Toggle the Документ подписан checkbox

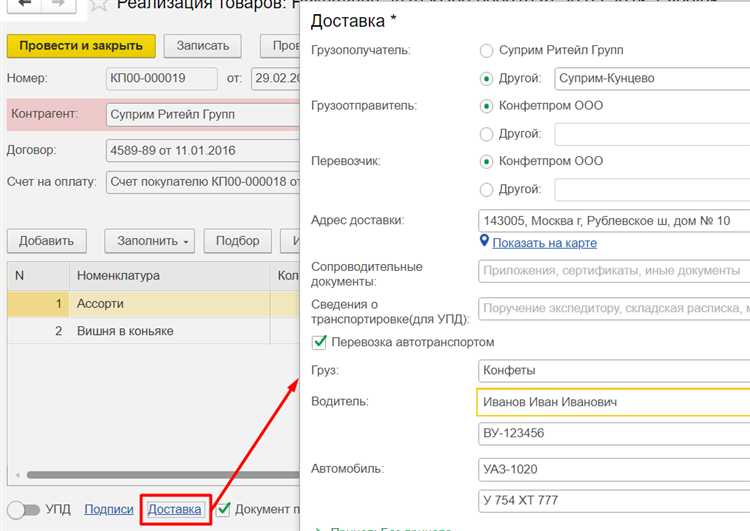tap(223, 509)
